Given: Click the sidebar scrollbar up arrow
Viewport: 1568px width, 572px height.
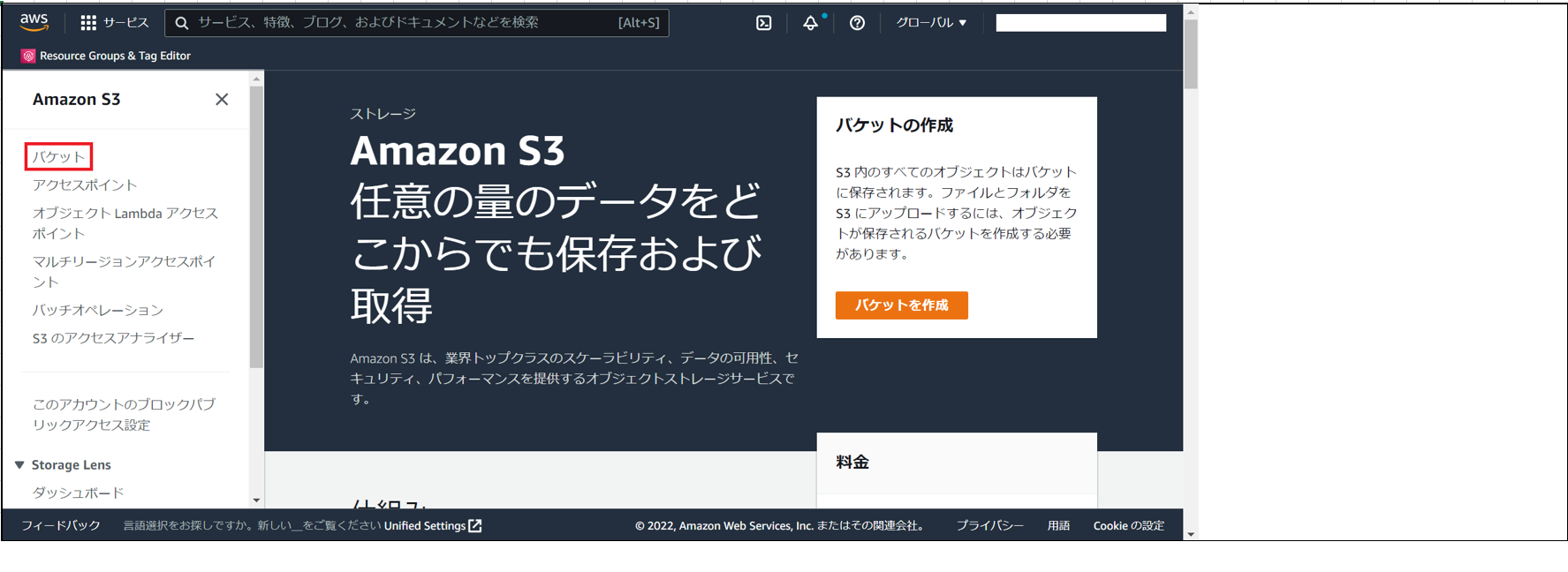Looking at the screenshot, I should 256,79.
